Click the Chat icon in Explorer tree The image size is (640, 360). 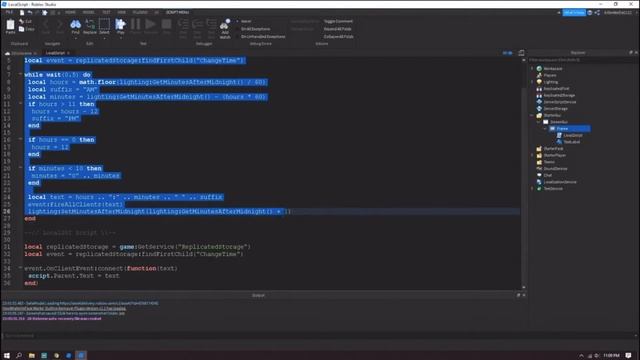click(x=539, y=175)
